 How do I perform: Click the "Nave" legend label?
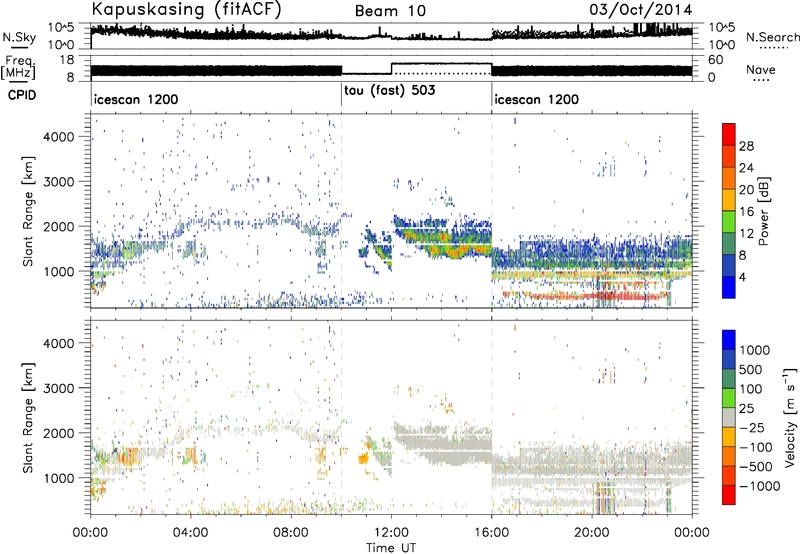[761, 70]
